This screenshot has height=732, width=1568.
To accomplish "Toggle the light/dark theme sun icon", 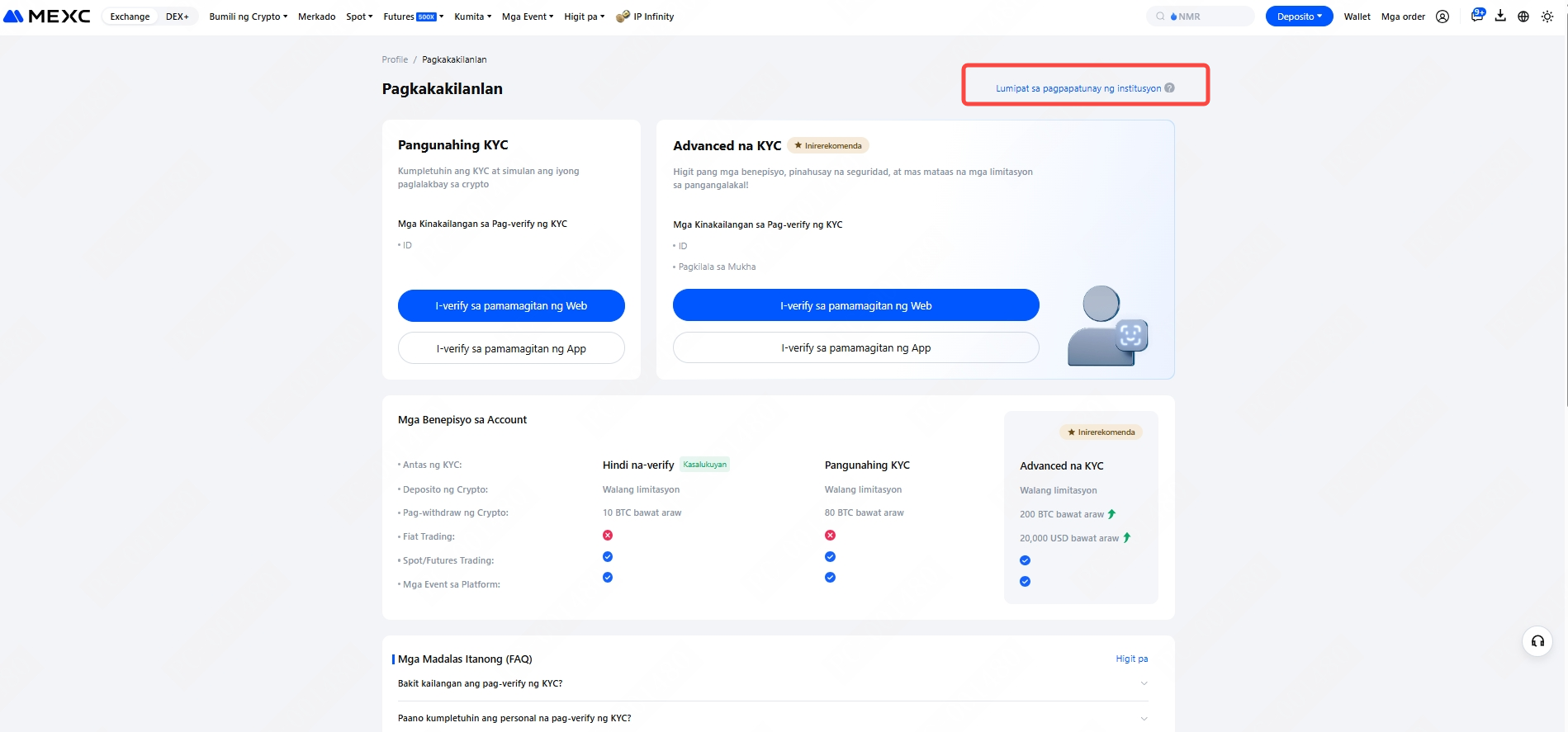I will [1547, 17].
